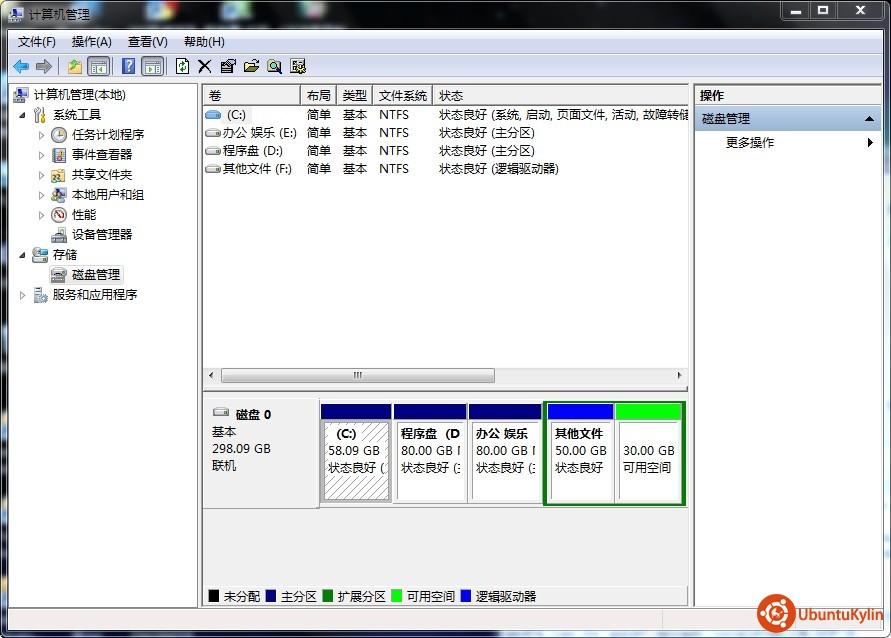This screenshot has height=638, width=891.
Task: Open the 查看(V) menu
Action: [x=147, y=42]
